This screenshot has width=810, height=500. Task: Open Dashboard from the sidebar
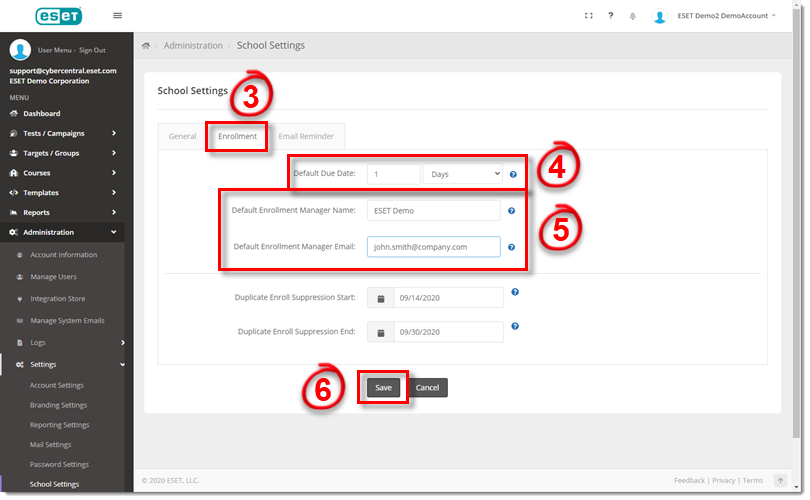[x=41, y=114]
